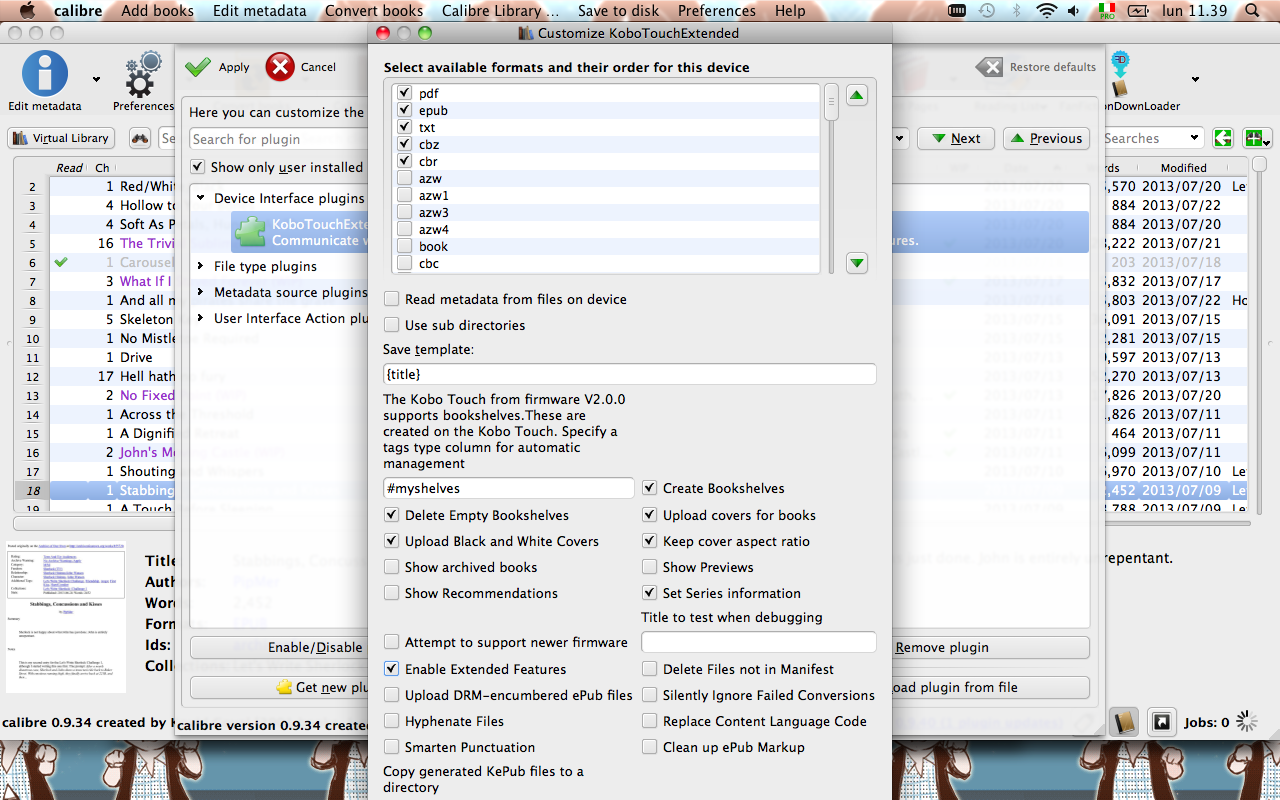Click the green back-arrow saved search icon

pyautogui.click(x=1222, y=138)
